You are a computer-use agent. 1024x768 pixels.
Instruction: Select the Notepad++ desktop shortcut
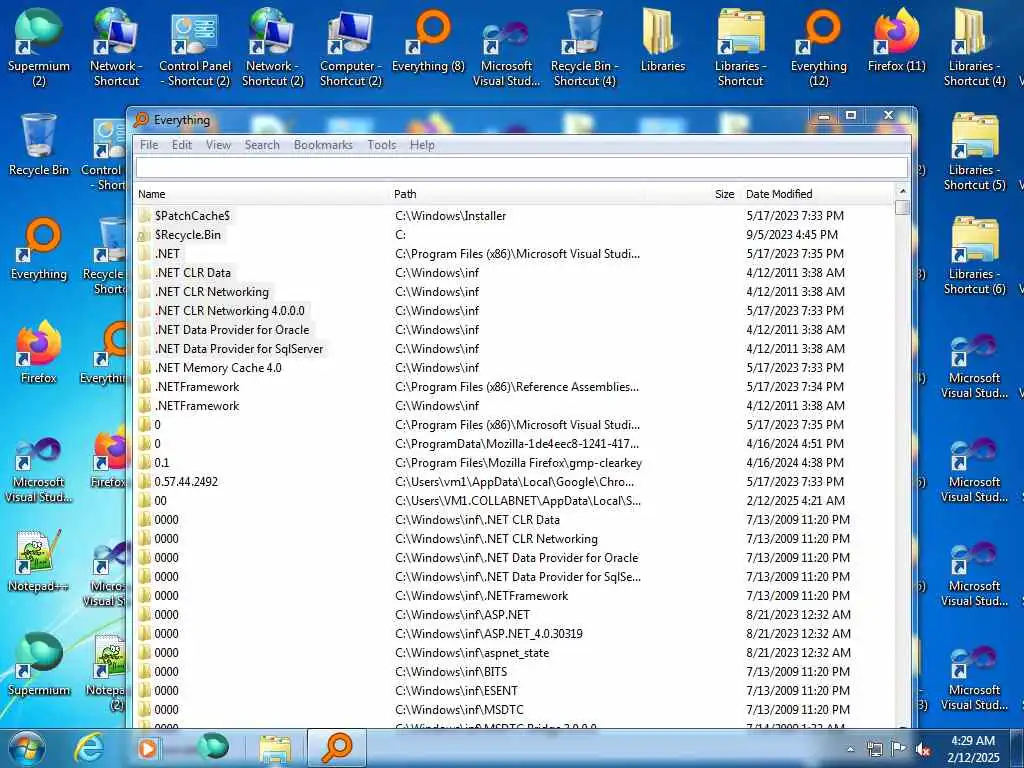pyautogui.click(x=39, y=561)
